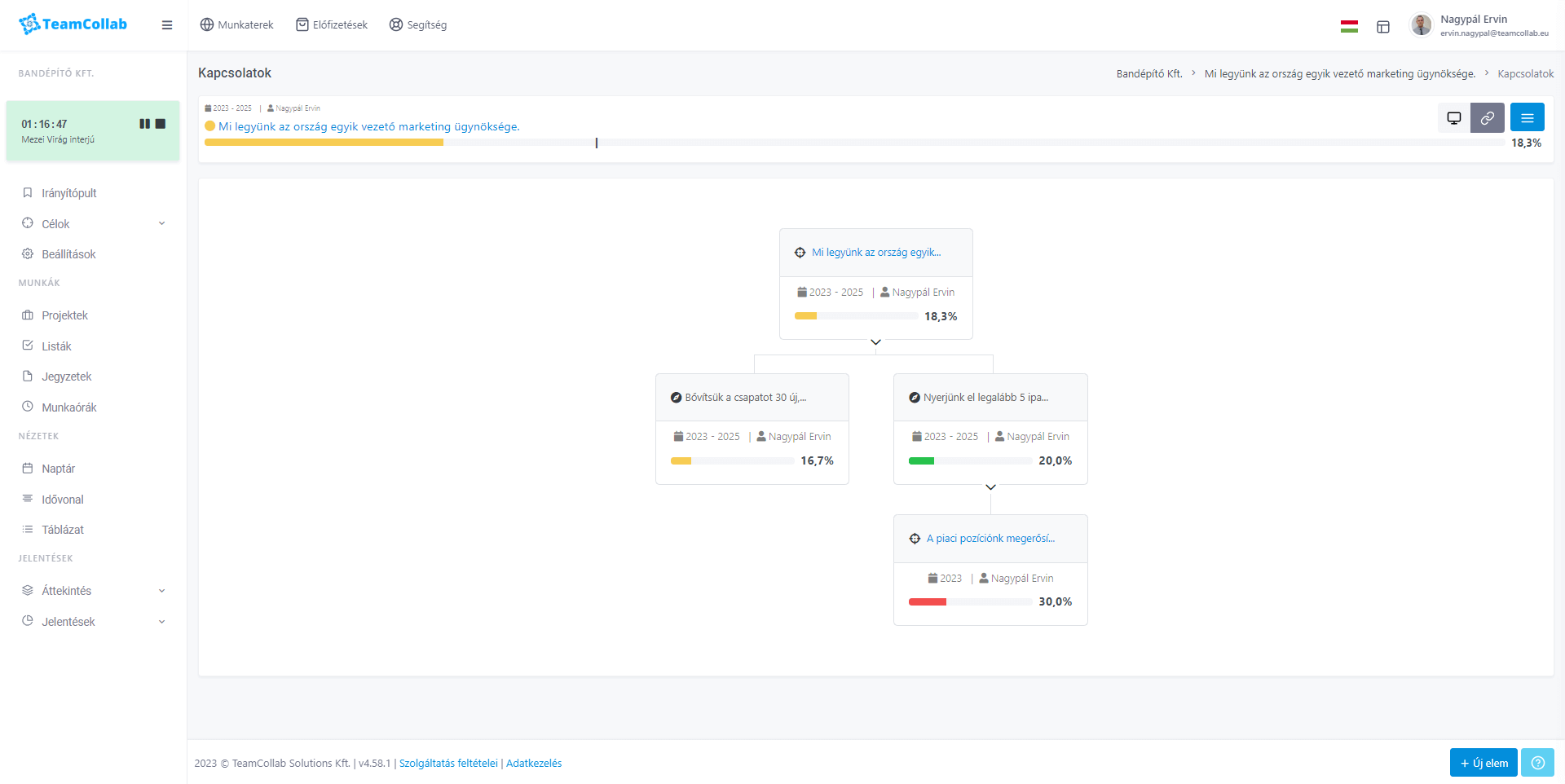Open the Szolgáltatás feltételei link
This screenshot has height=784, width=1565.
tap(448, 764)
